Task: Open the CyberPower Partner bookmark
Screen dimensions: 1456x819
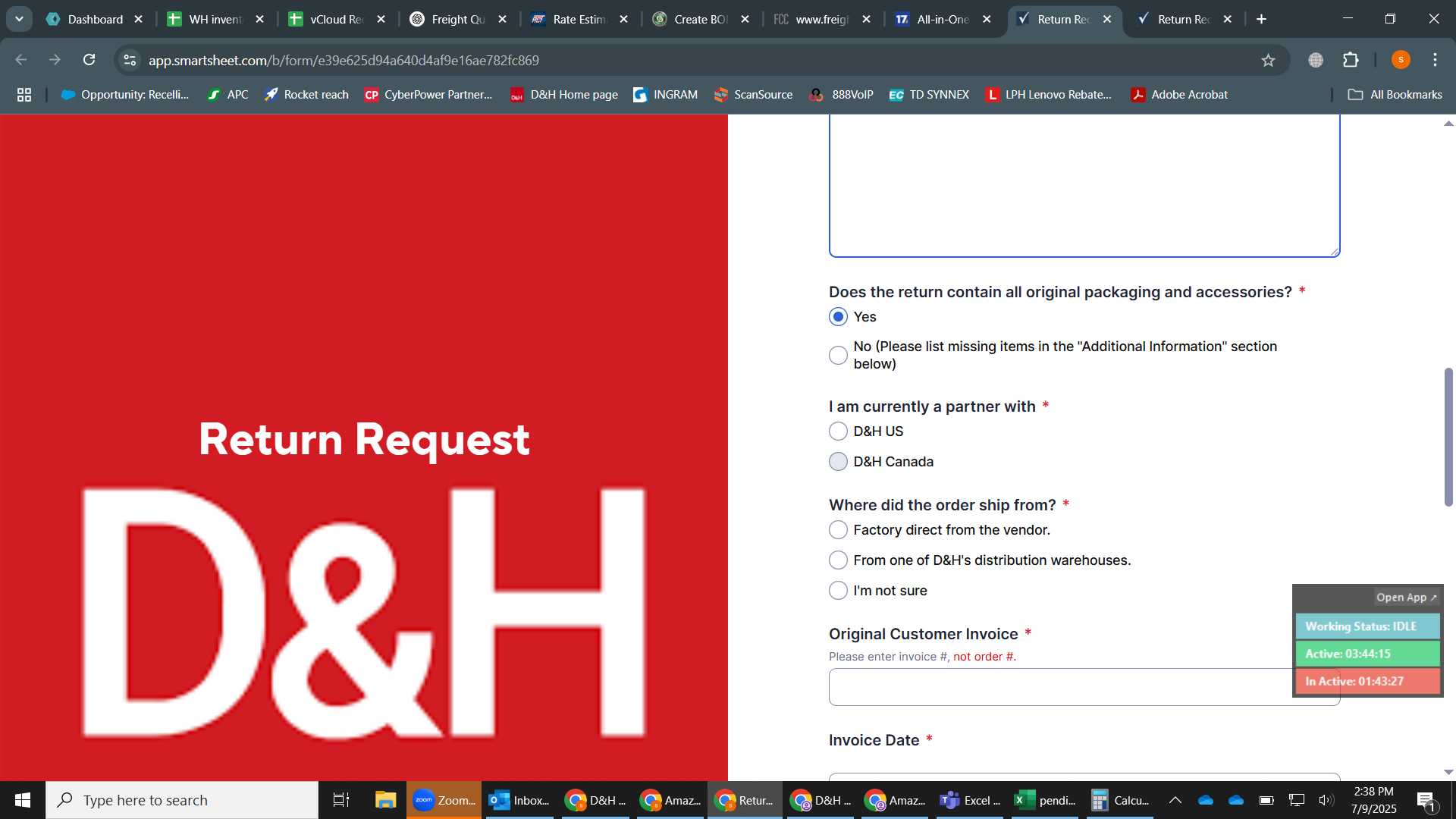Action: [x=428, y=95]
